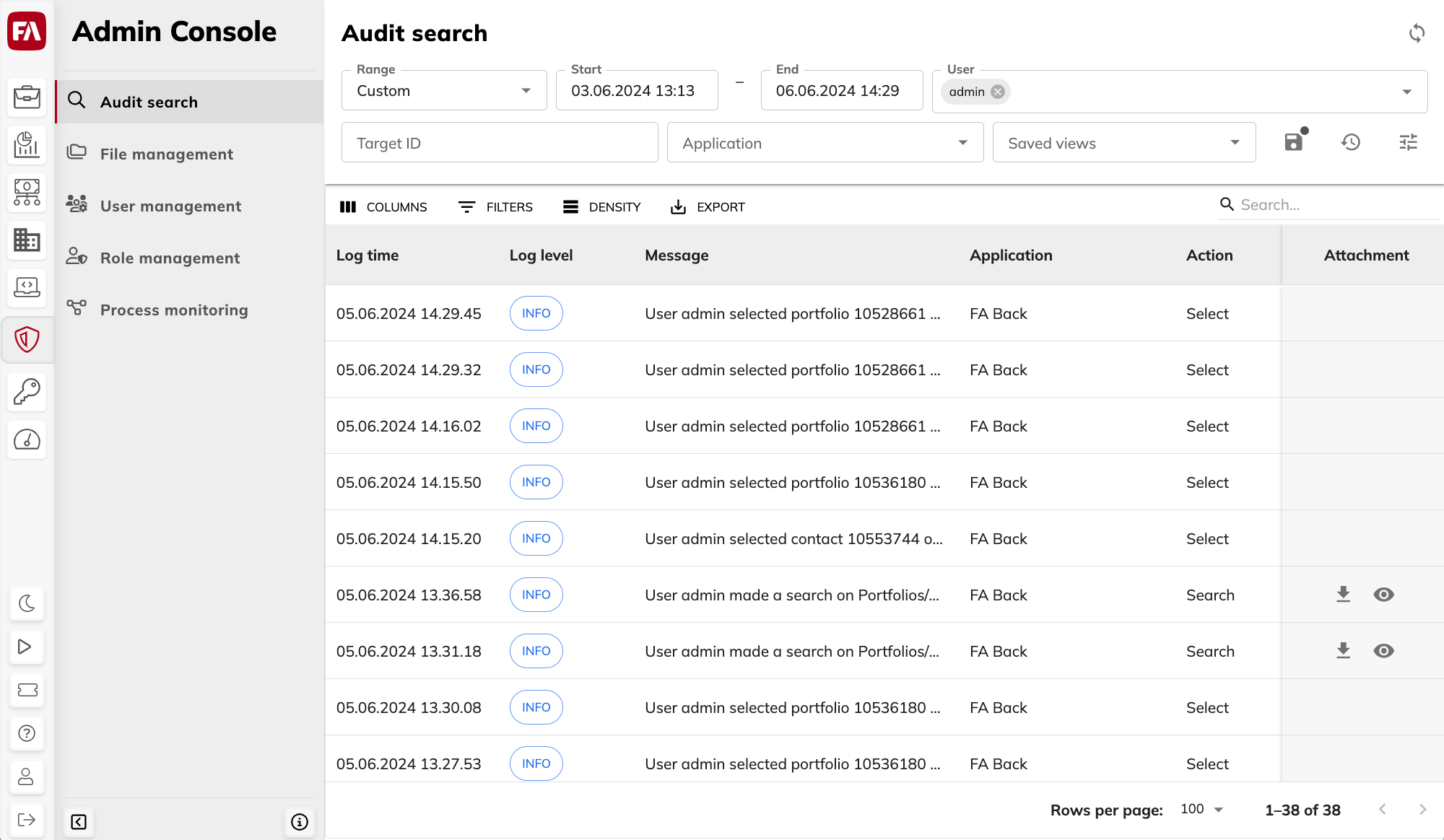Collapse the side menu panel
Image resolution: width=1444 pixels, height=840 pixels.
coord(79,822)
